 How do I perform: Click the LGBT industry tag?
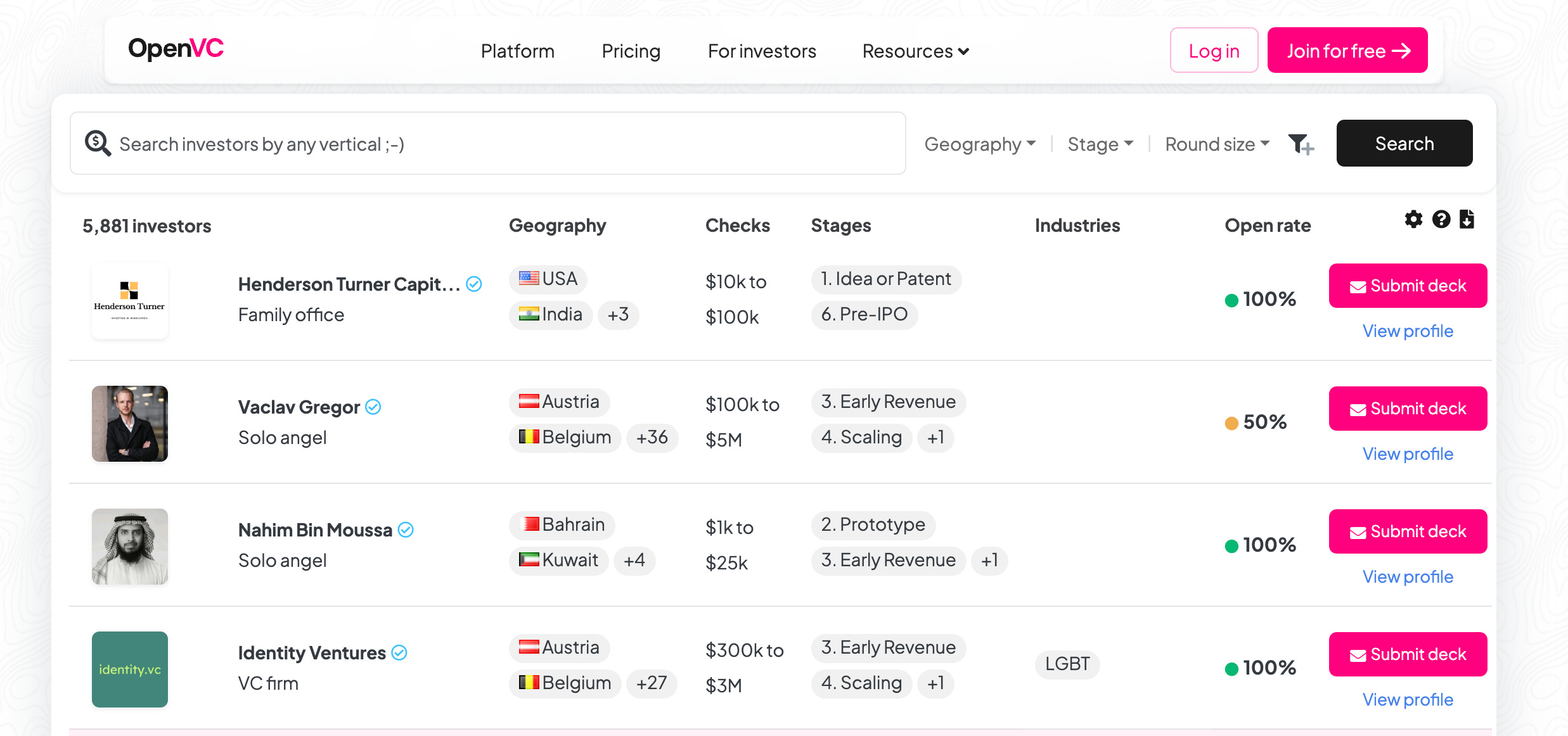pos(1067,664)
